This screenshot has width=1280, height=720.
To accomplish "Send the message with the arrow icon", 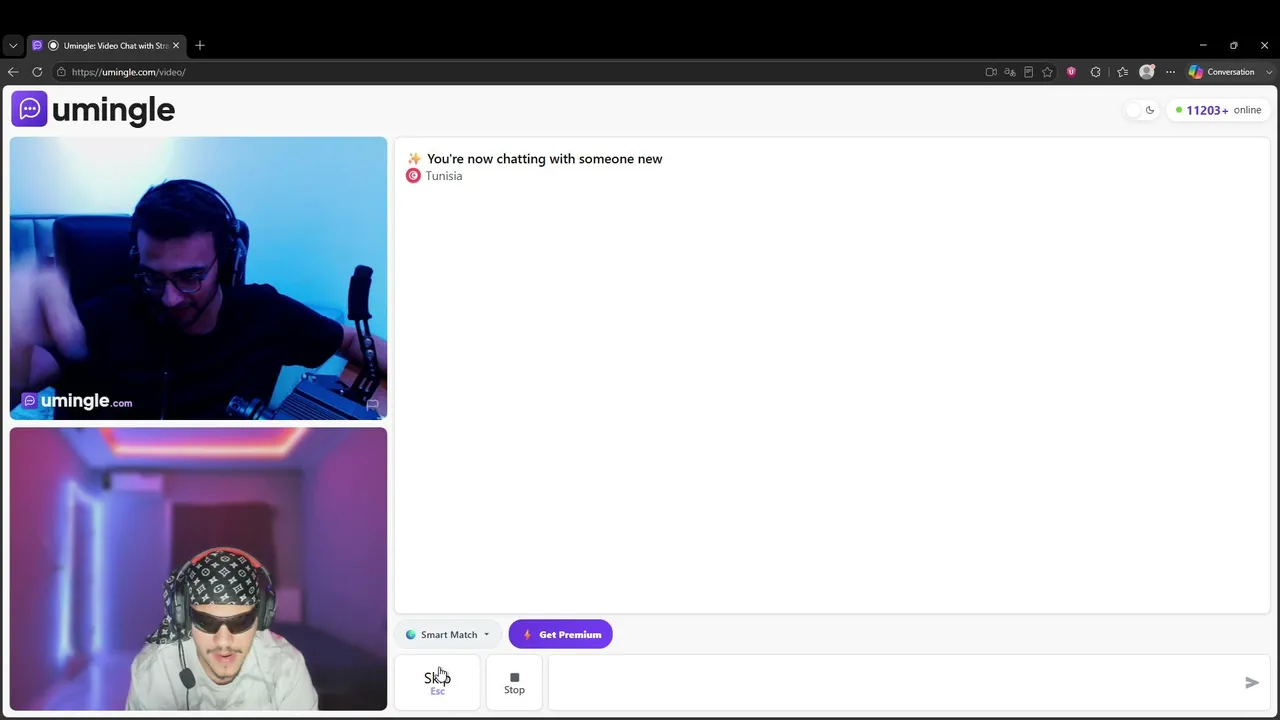I will coord(1252,682).
